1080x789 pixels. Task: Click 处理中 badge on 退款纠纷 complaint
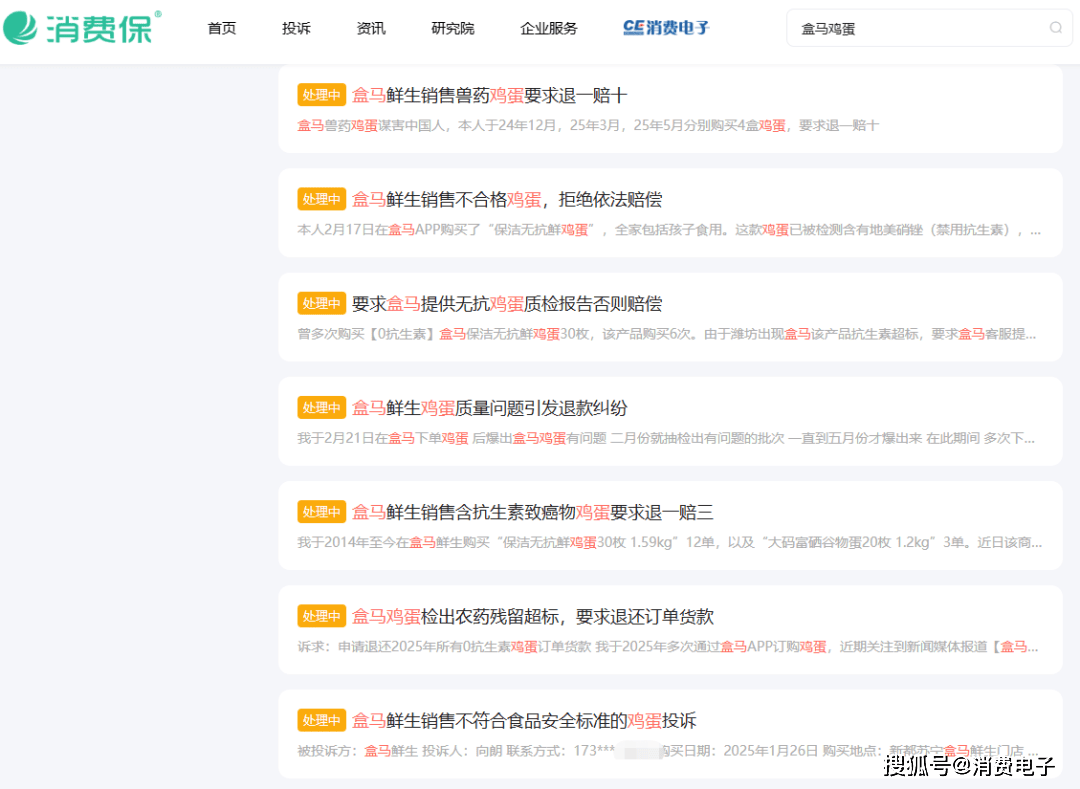click(x=321, y=408)
